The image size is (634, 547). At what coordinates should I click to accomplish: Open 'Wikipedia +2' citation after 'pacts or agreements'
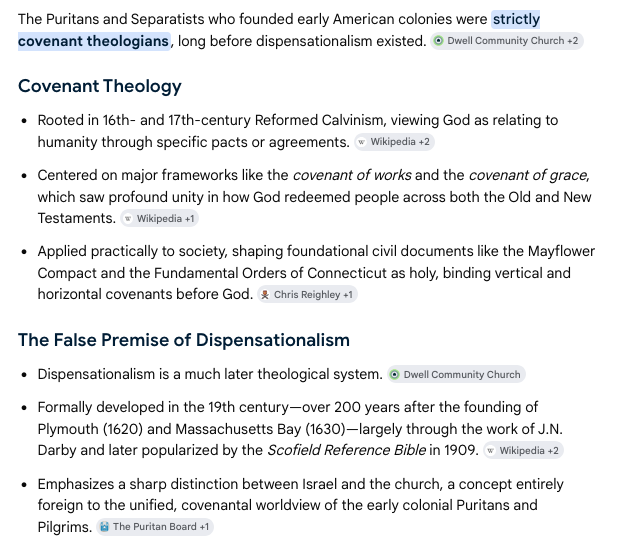coord(394,142)
